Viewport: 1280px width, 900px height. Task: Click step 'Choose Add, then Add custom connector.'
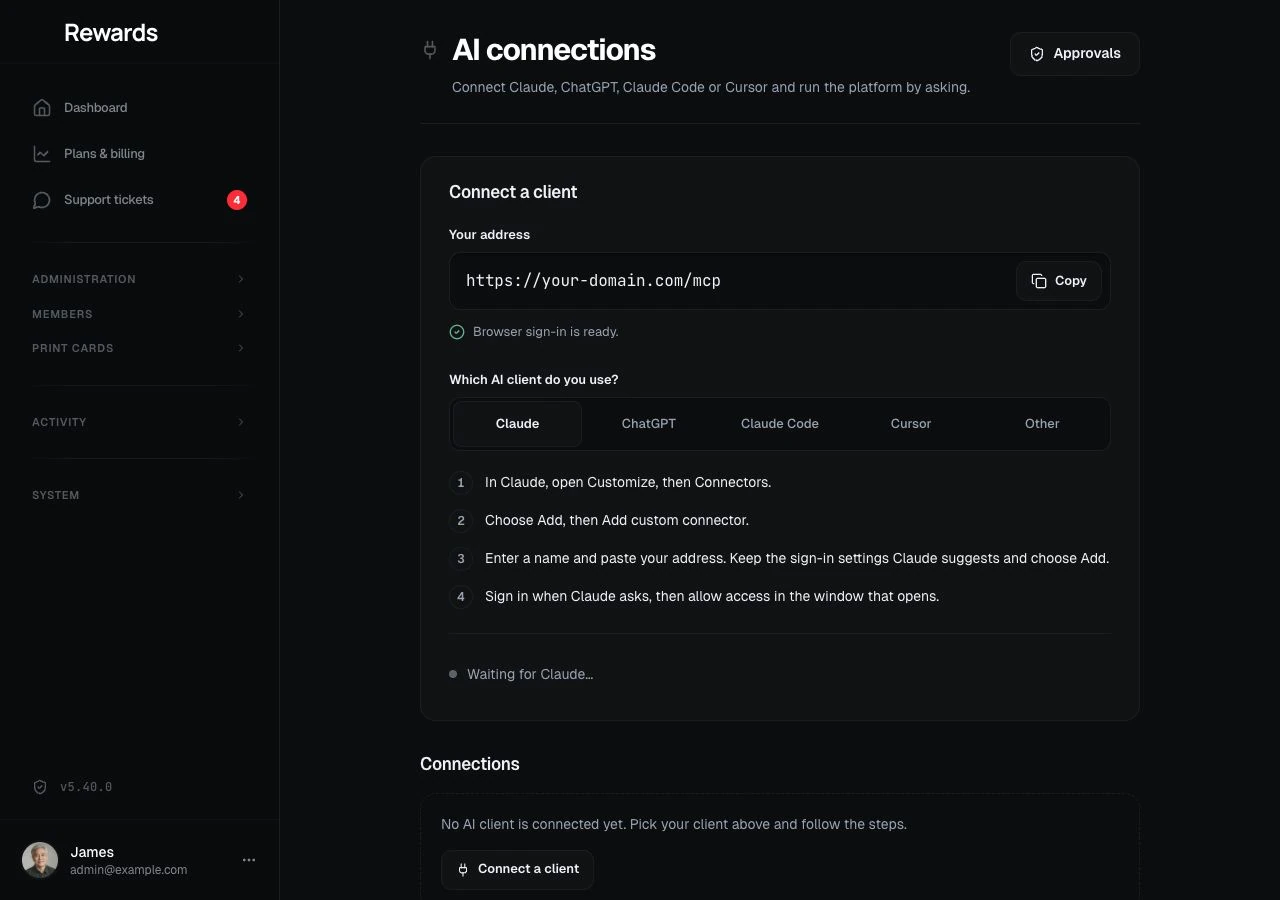(617, 521)
